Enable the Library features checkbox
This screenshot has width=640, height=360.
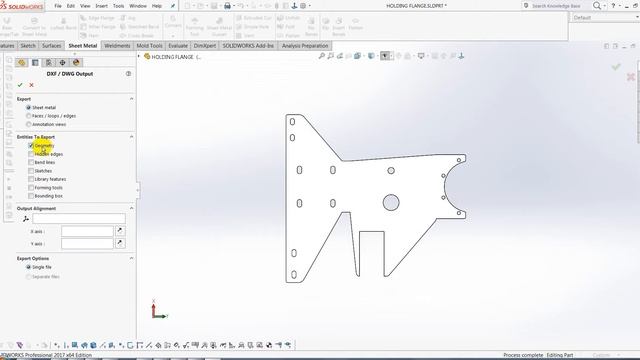[x=31, y=179]
